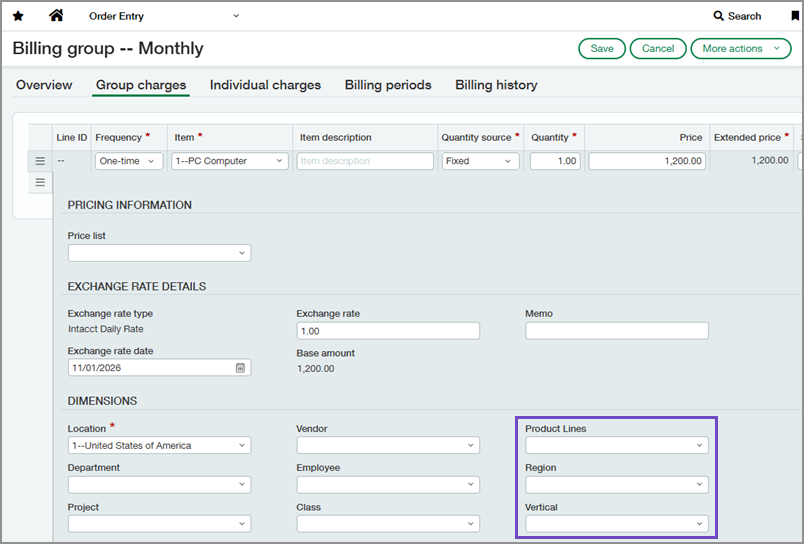Go to the home icon
Image resolution: width=804 pixels, height=544 pixels.
pyautogui.click(x=56, y=15)
